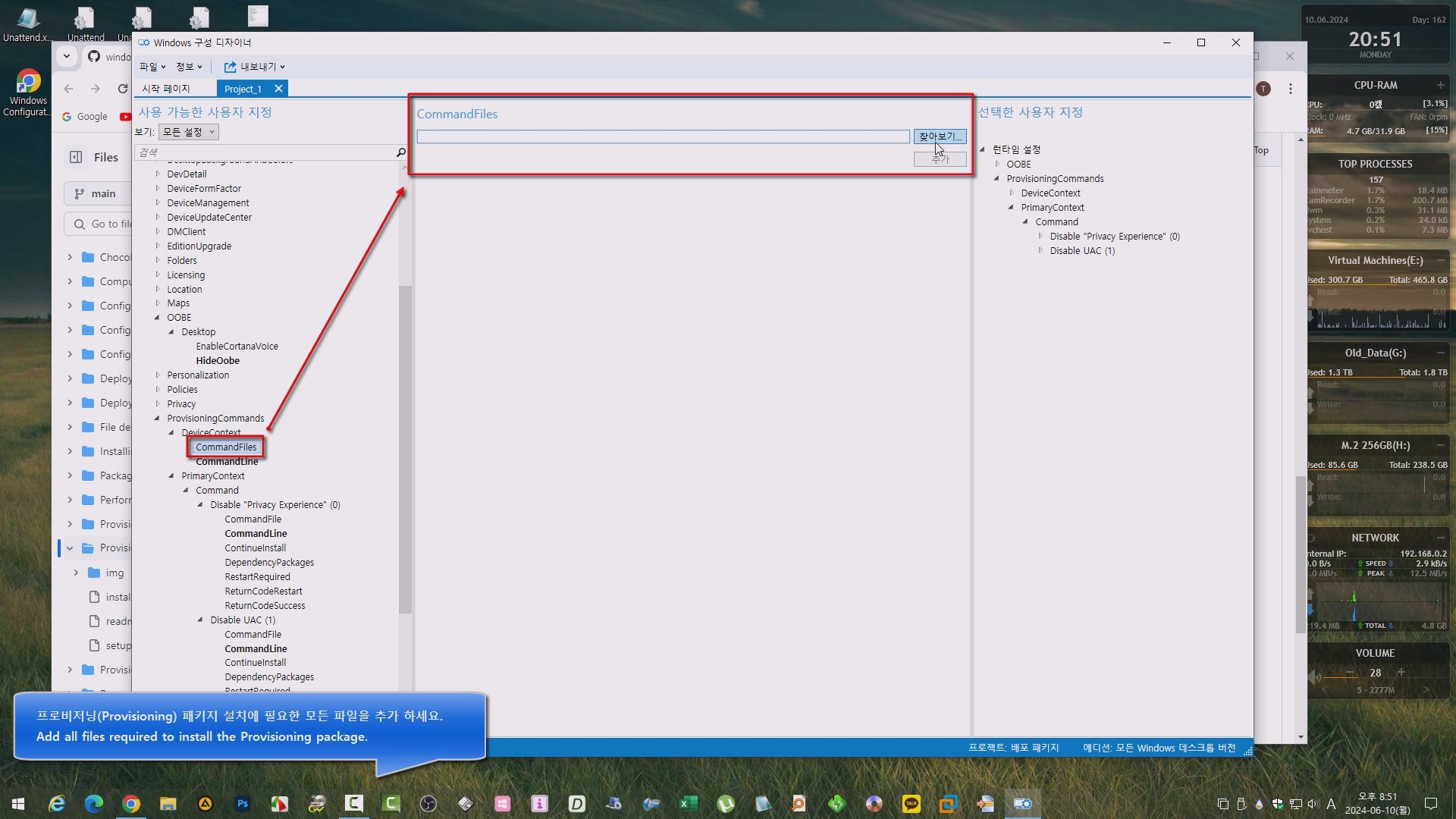Click the 찾아보기... browse button
This screenshot has width=1456, height=819.
[940, 136]
